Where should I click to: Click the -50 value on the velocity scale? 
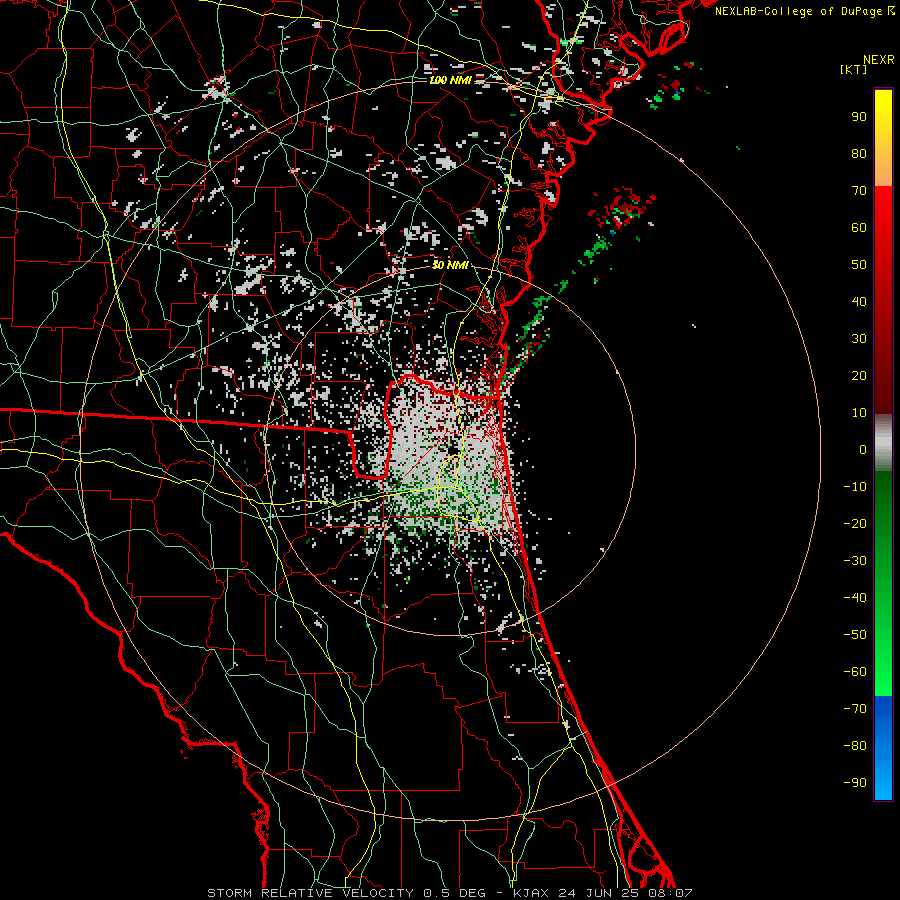855,635
